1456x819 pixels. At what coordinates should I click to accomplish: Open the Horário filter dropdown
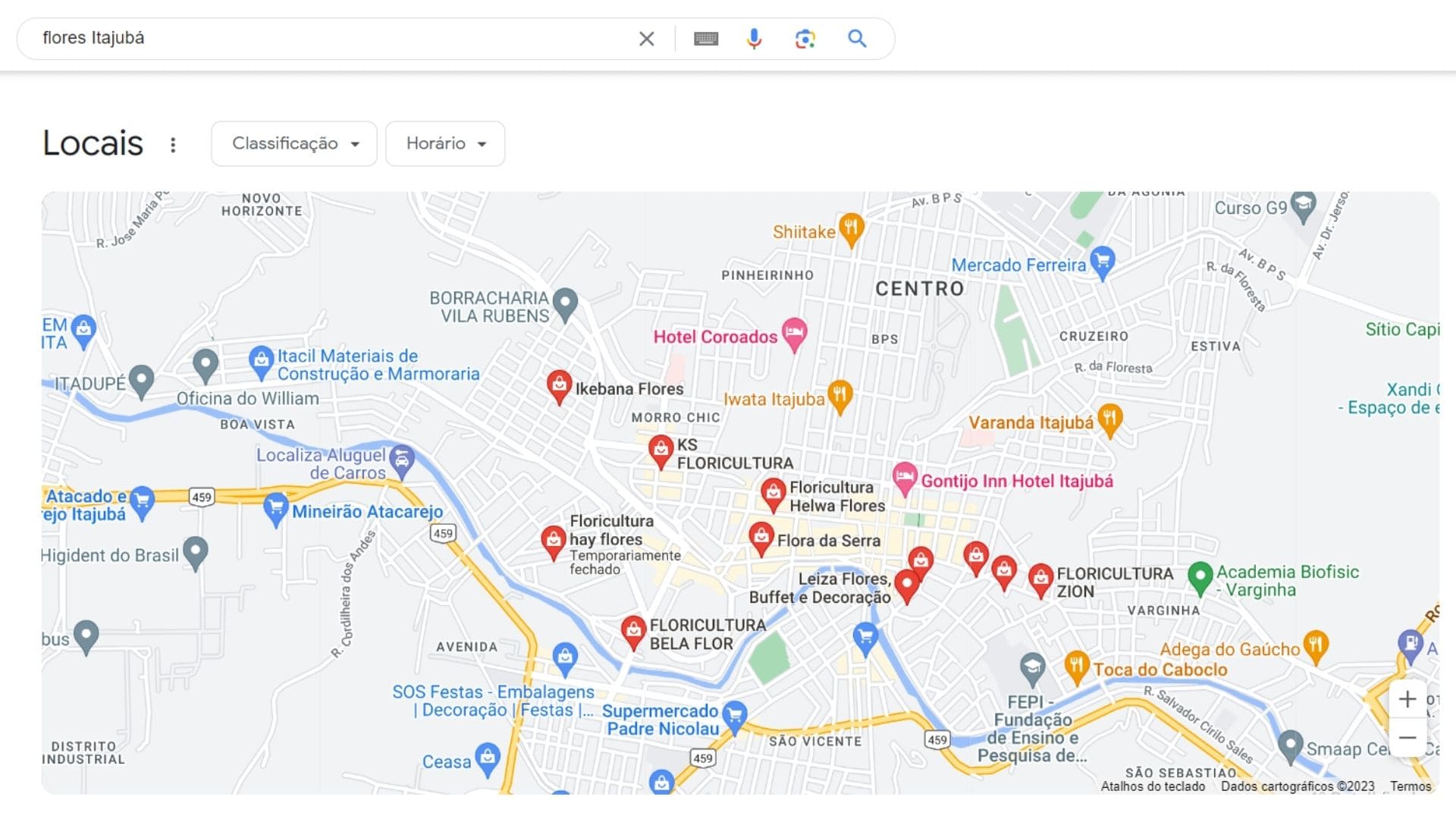click(x=444, y=143)
